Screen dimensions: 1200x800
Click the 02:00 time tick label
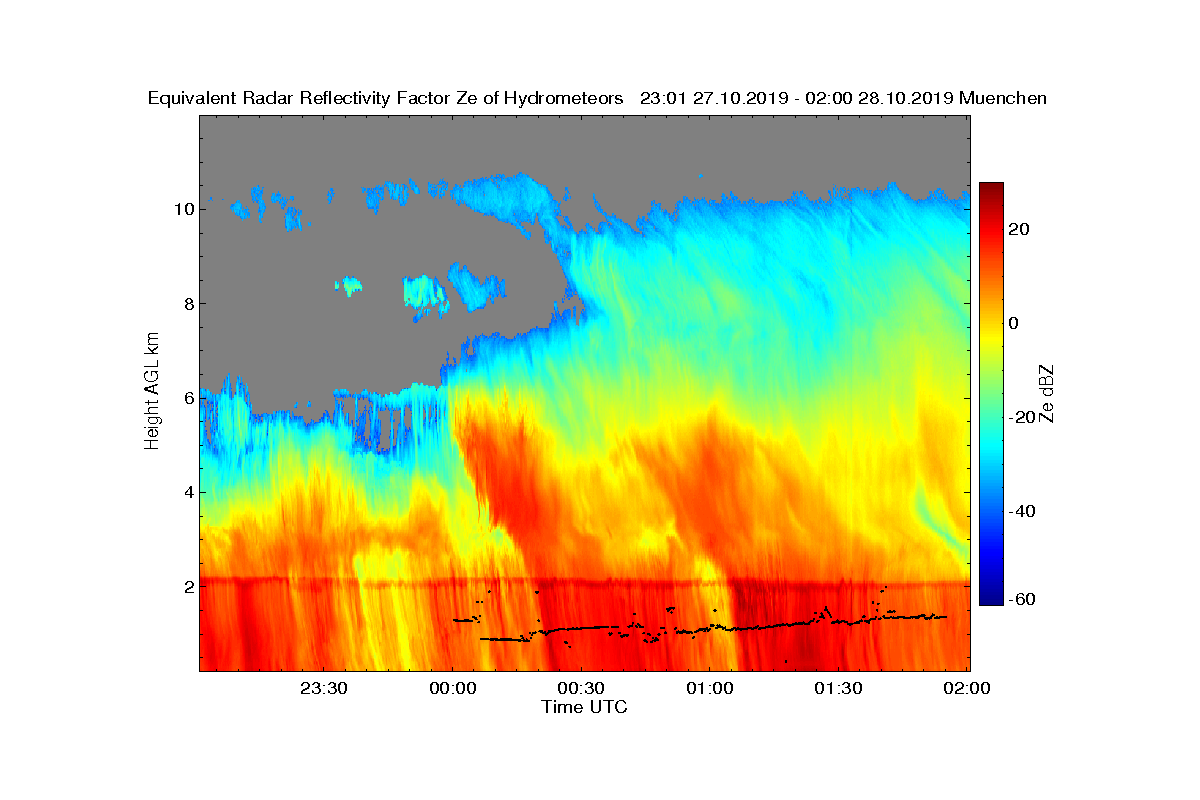pos(967,688)
